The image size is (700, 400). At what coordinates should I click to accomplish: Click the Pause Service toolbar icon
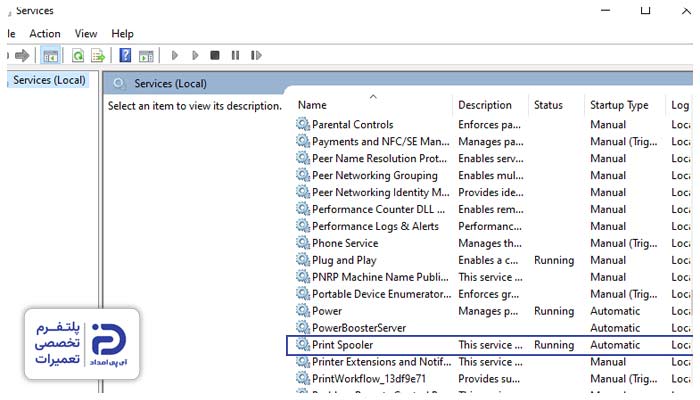tap(236, 56)
